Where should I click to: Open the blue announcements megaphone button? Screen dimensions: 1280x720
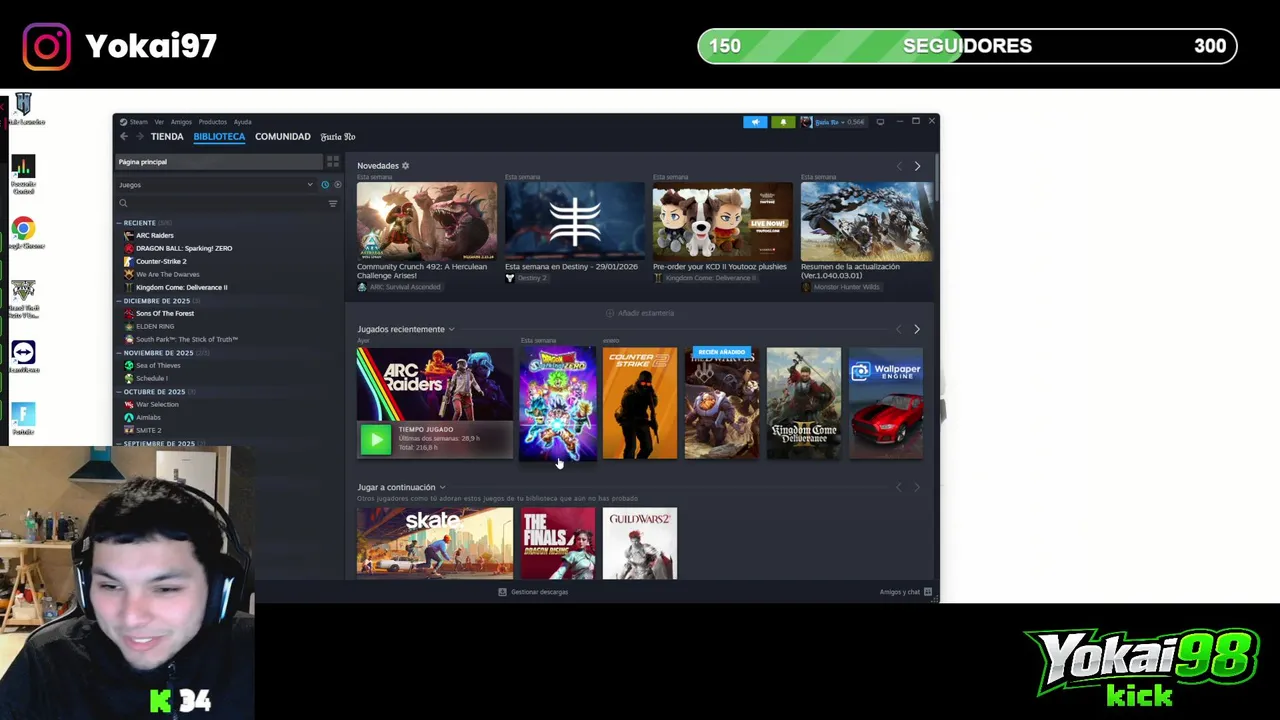(x=755, y=122)
